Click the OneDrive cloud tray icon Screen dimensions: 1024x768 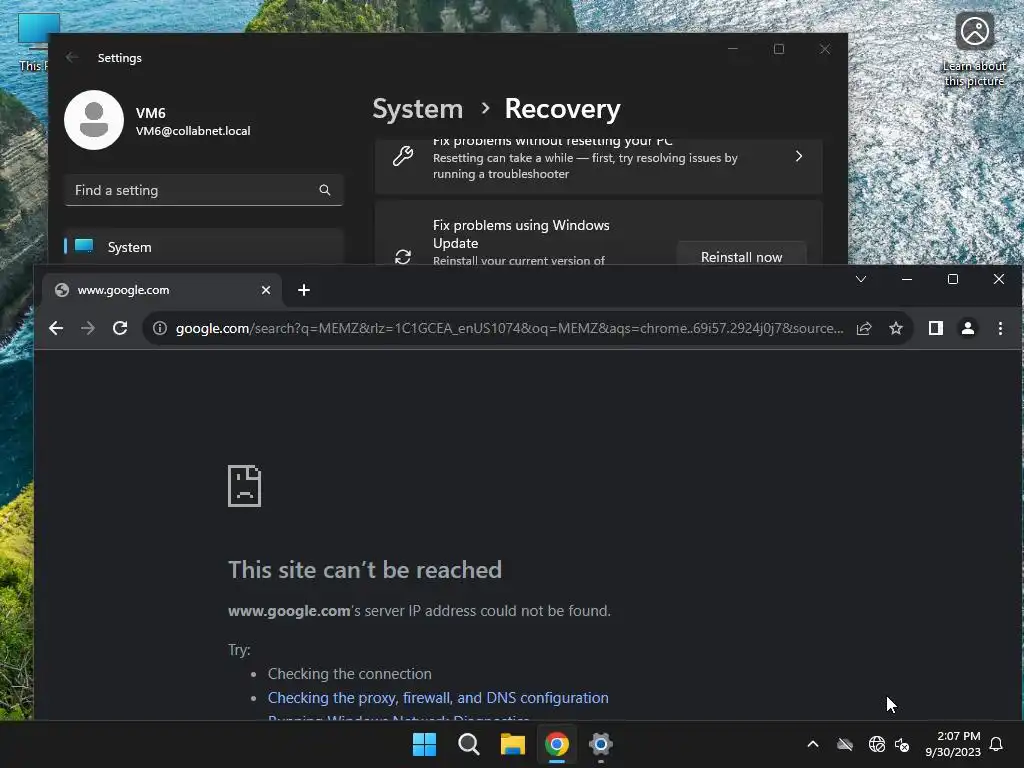845,744
